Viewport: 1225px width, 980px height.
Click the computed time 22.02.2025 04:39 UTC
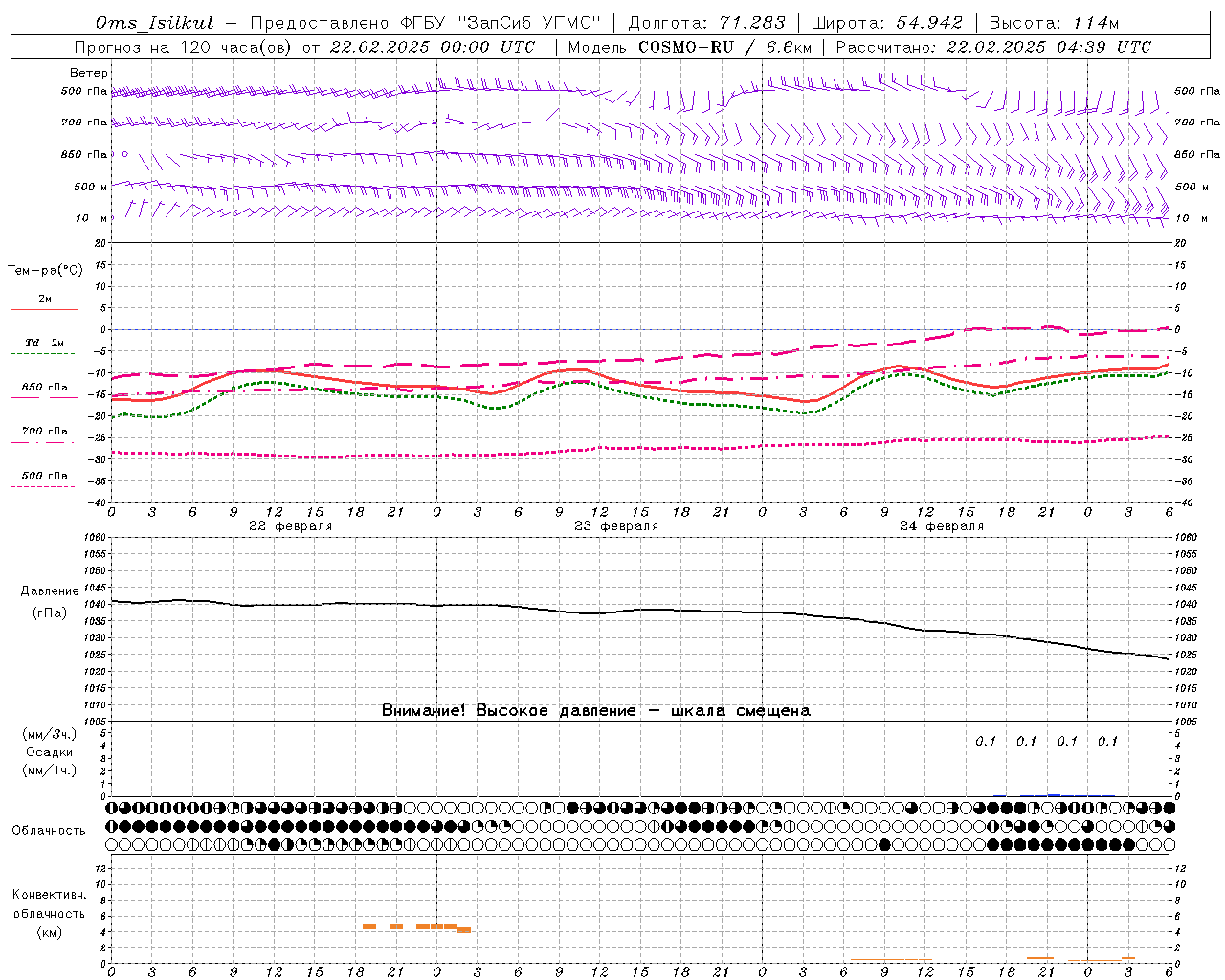pos(1048,47)
